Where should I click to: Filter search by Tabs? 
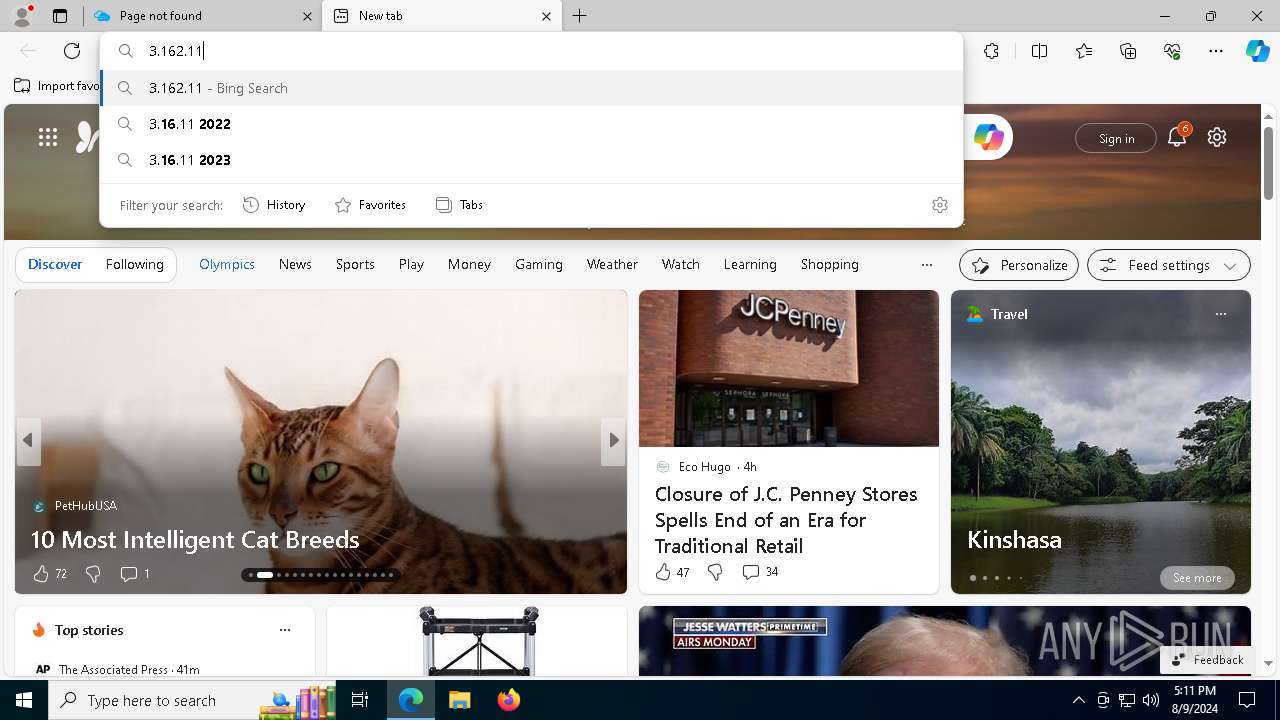pos(459,204)
